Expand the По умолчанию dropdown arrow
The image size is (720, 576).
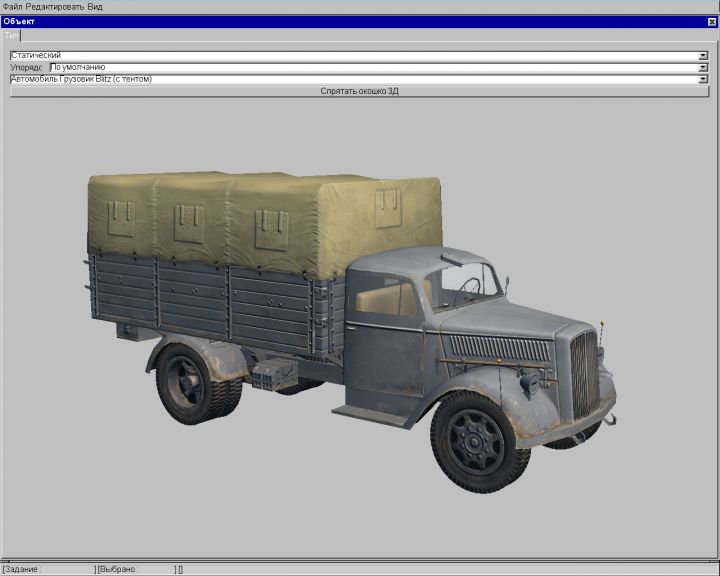point(703,67)
